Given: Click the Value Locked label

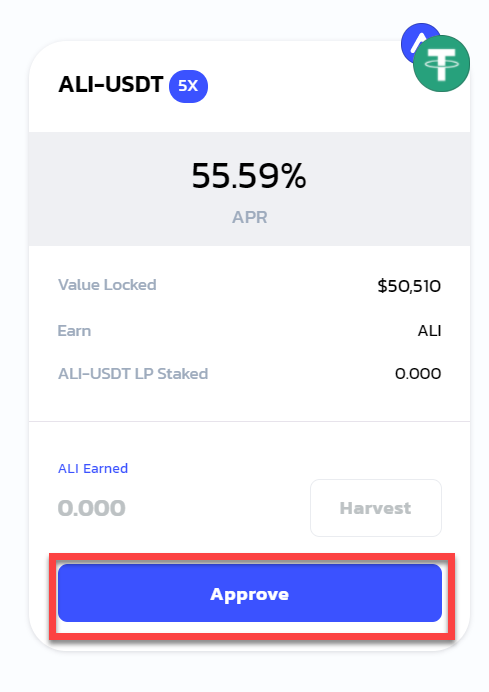Looking at the screenshot, I should [107, 285].
